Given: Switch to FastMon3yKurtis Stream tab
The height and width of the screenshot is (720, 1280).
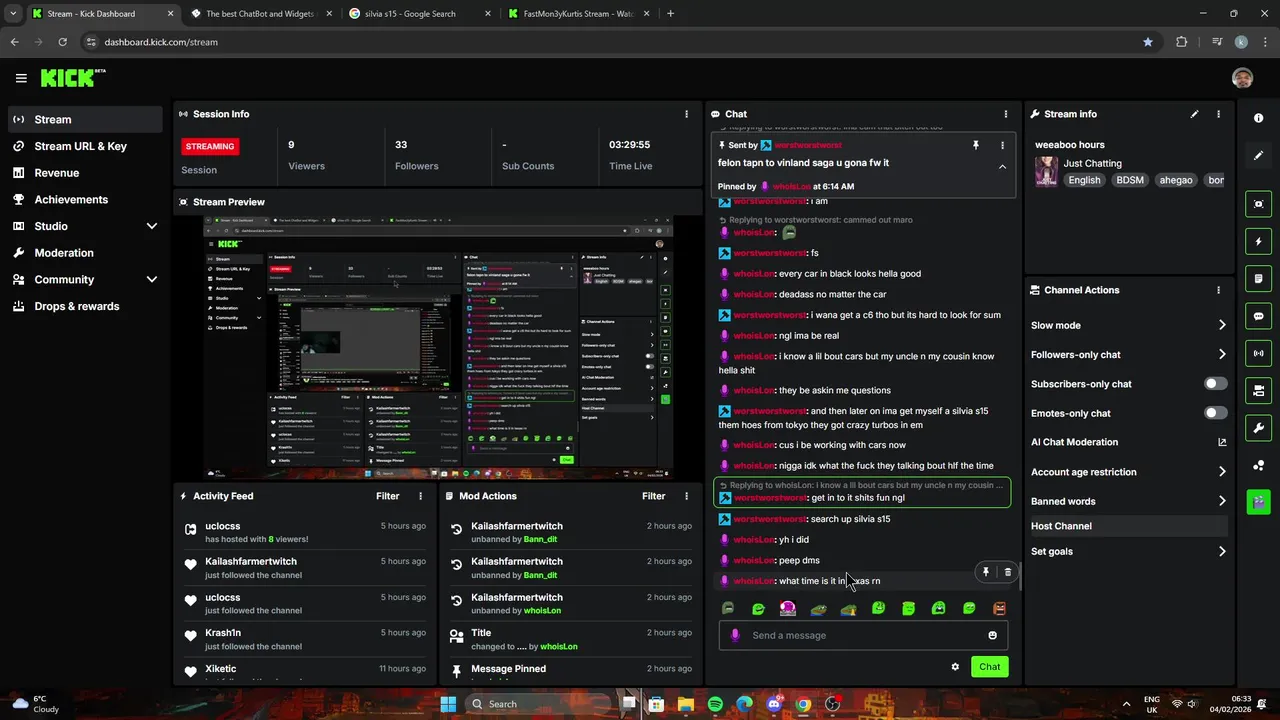Looking at the screenshot, I should coord(578,14).
